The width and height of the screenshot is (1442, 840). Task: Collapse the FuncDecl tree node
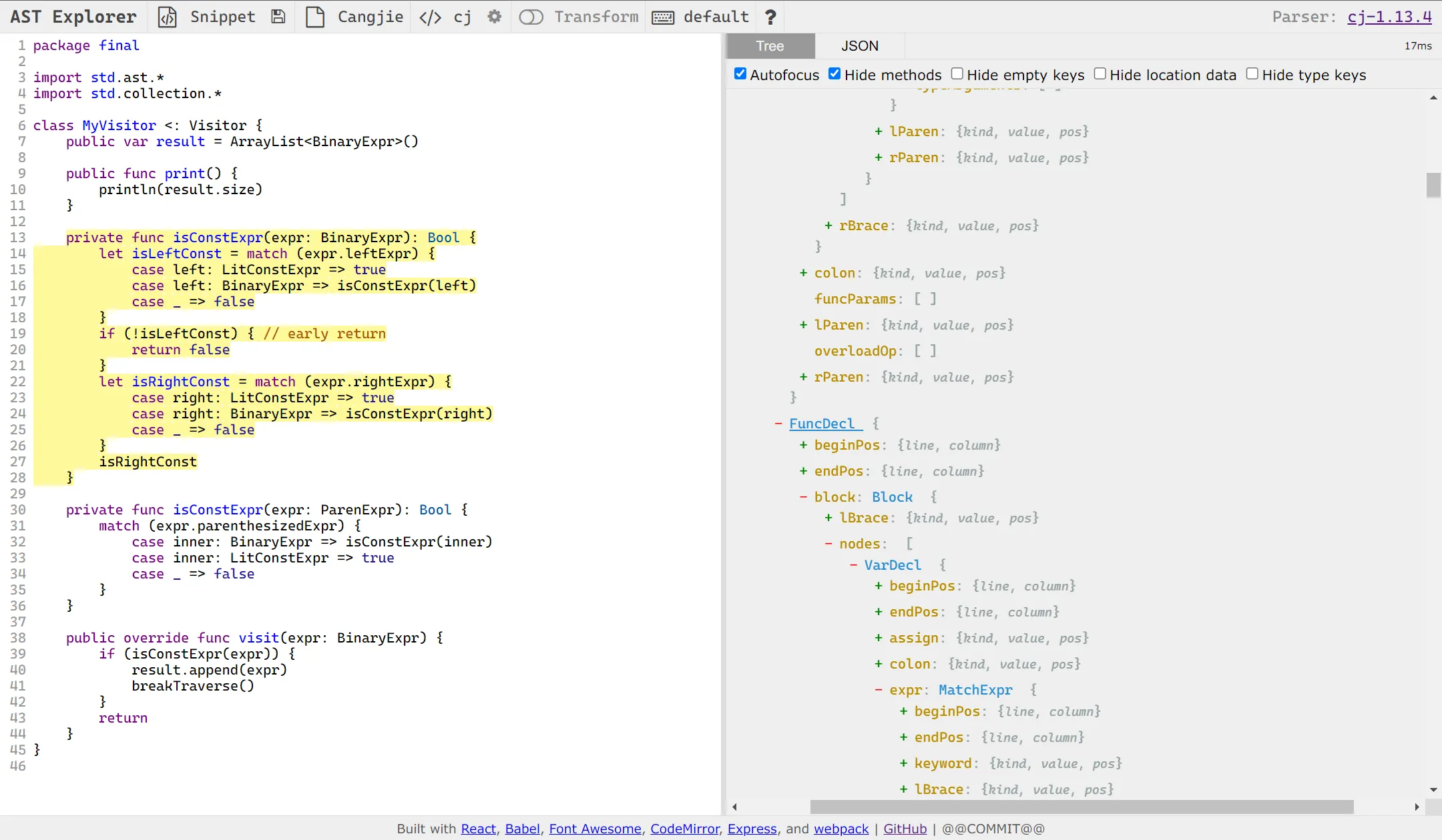coord(778,424)
